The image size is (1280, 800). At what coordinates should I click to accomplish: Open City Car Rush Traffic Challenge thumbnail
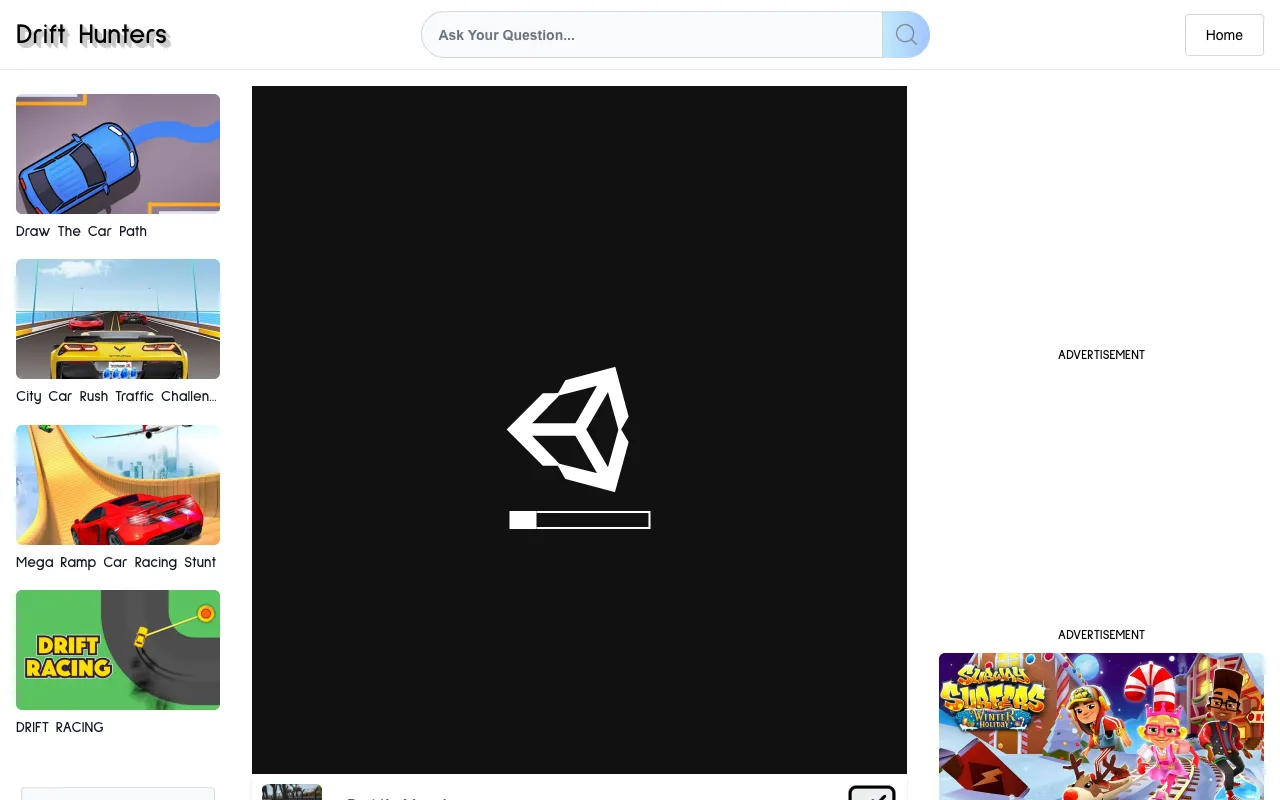pos(118,319)
